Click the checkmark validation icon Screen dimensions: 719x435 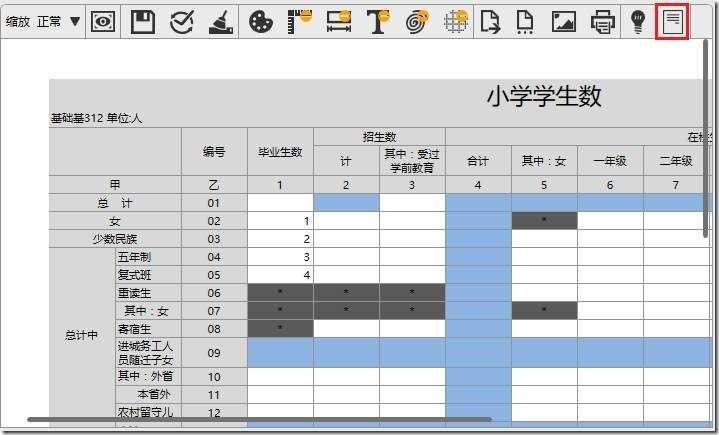point(182,22)
